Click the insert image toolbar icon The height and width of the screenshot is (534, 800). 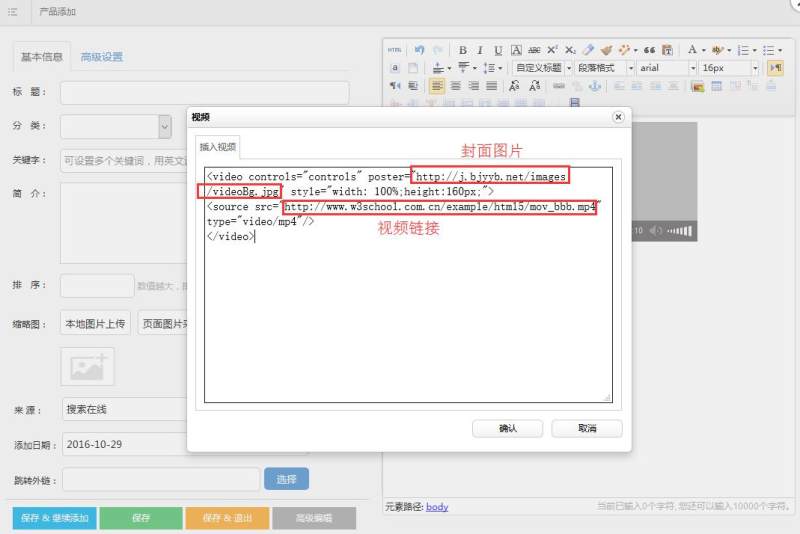tap(697, 86)
